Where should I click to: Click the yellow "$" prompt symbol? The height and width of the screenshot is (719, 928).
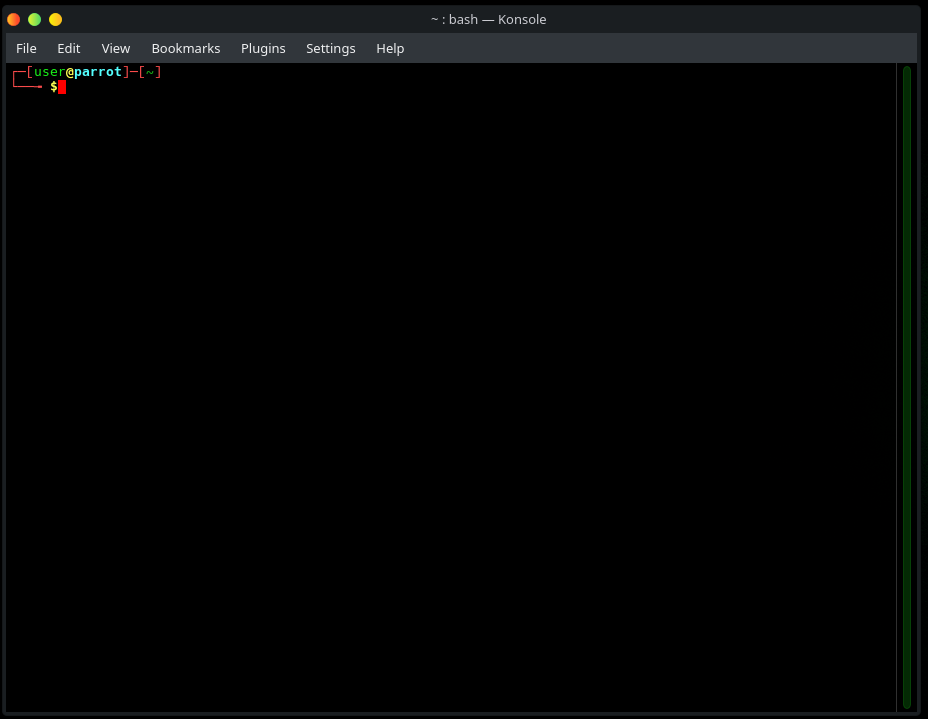pos(53,87)
